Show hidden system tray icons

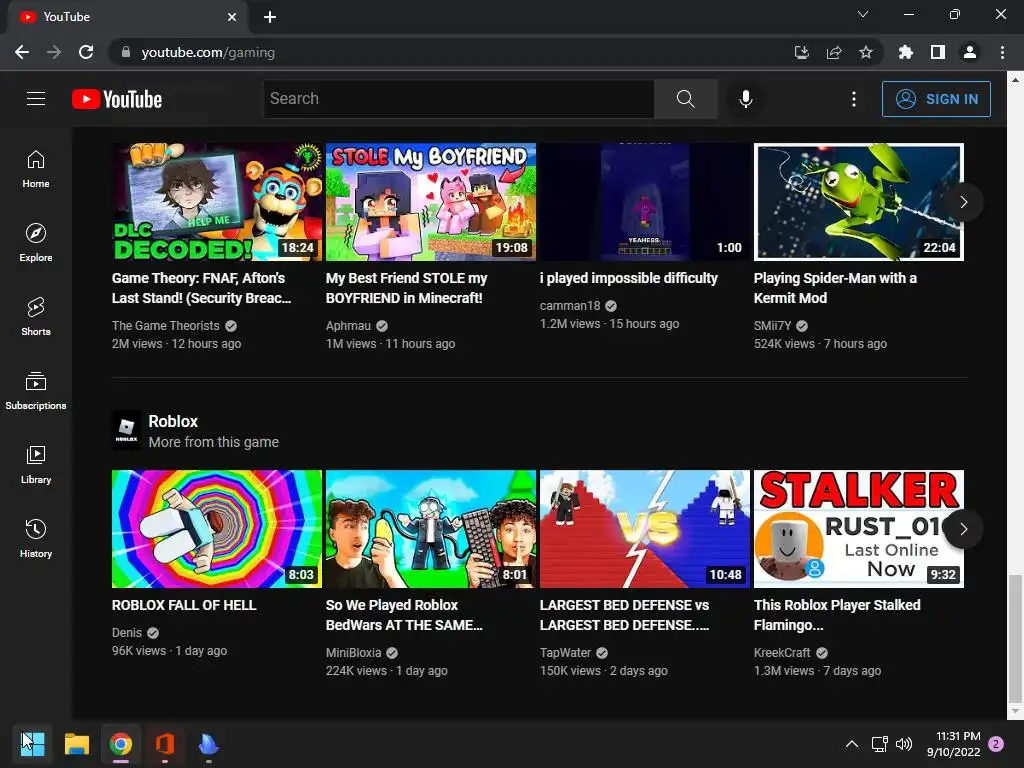point(852,743)
